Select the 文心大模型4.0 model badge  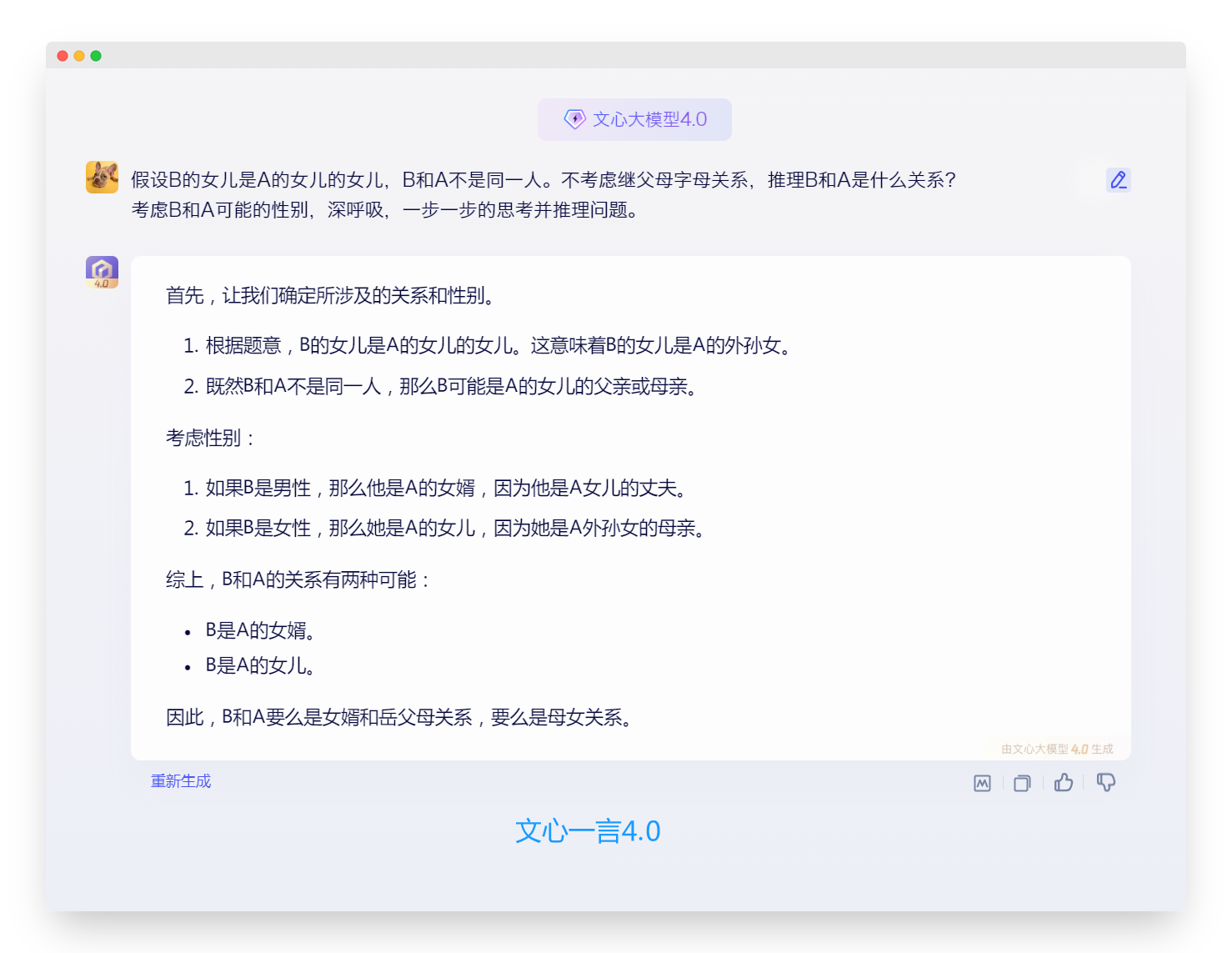click(634, 119)
